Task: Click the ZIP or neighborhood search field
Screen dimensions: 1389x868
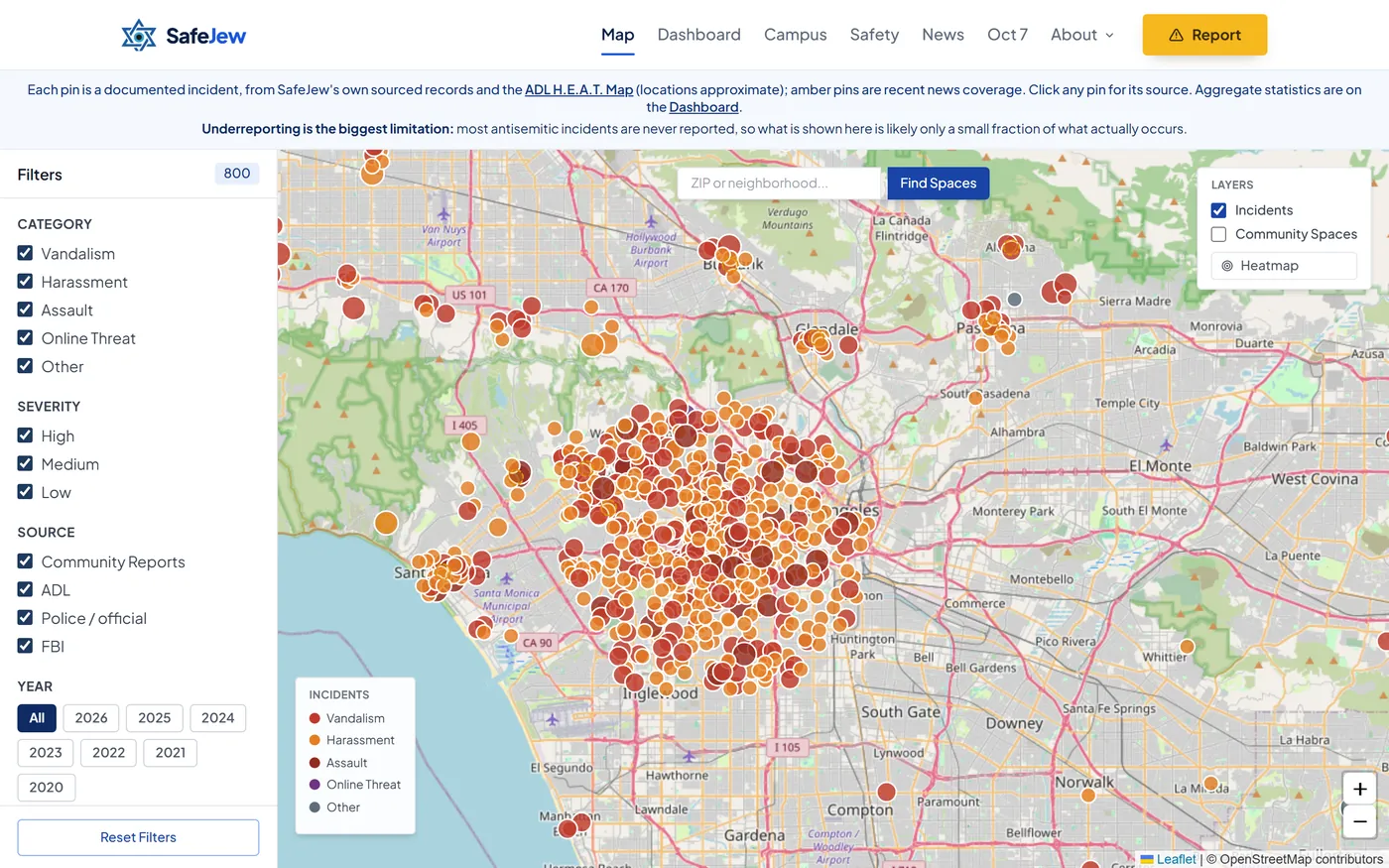Action: [x=780, y=183]
